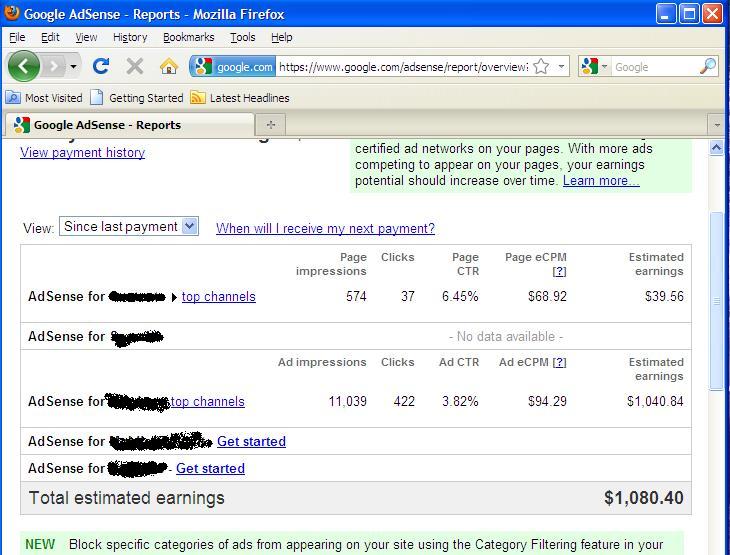
Task: Click the Back navigation arrow
Action: coord(24,66)
